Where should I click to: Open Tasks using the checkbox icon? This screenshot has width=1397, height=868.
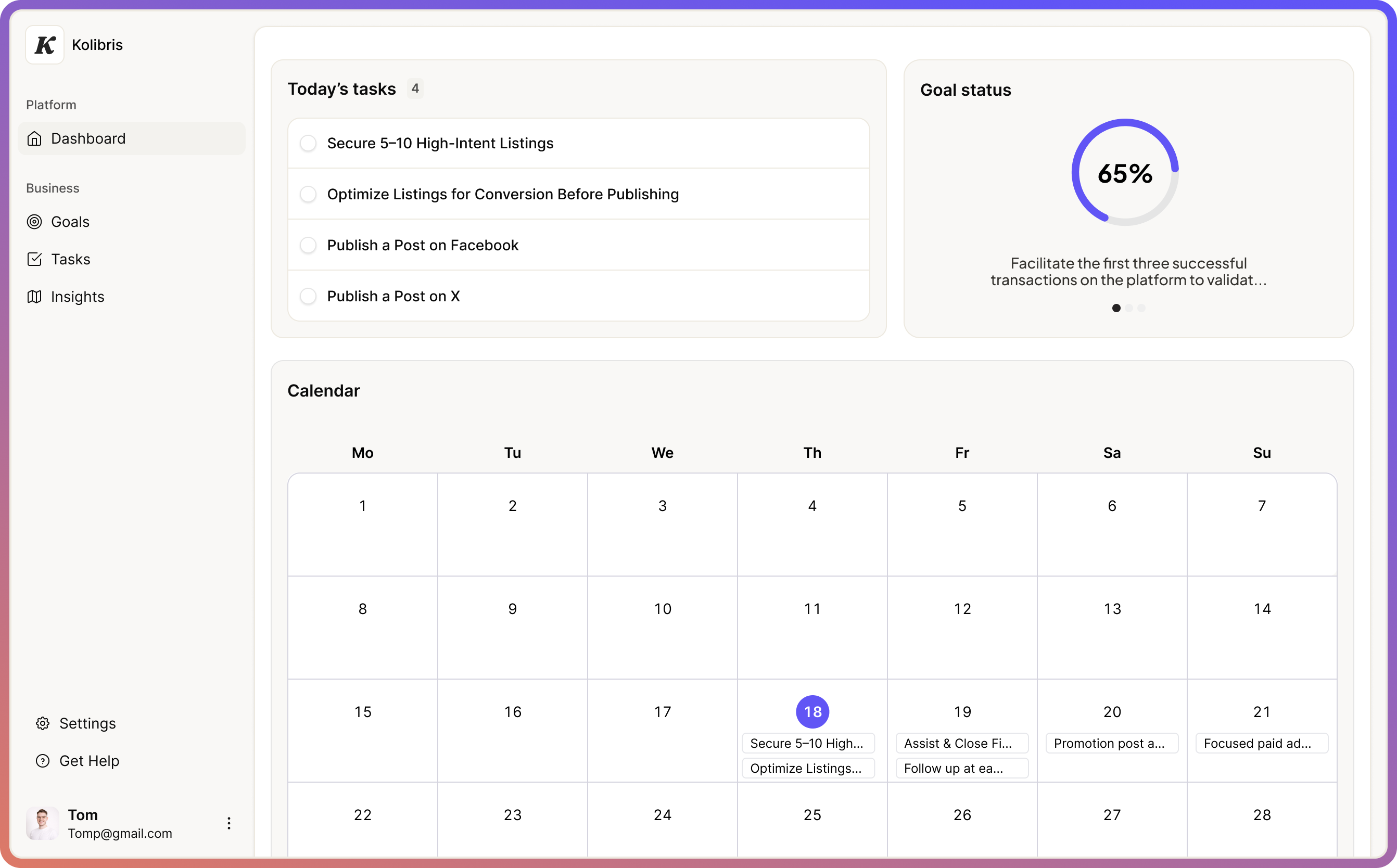tap(35, 259)
